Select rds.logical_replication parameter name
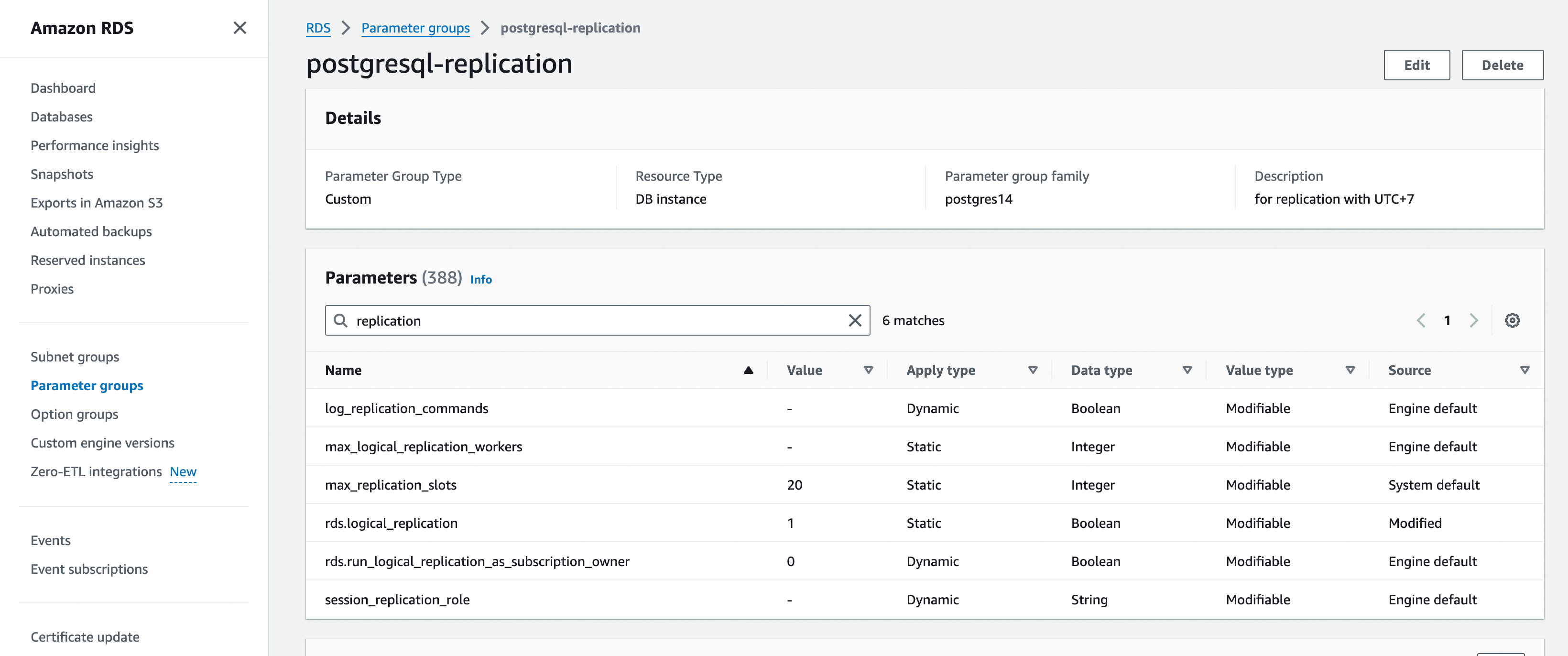Image resolution: width=1568 pixels, height=656 pixels. 391,524
